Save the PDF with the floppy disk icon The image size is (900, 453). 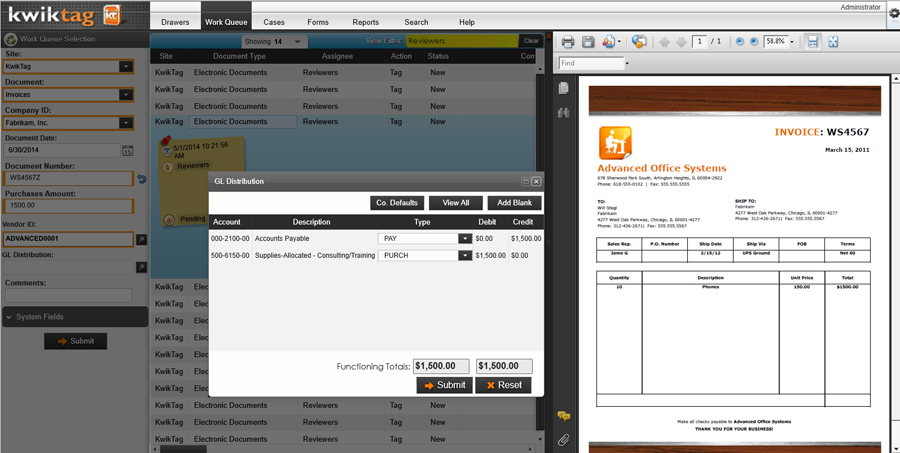click(x=588, y=41)
